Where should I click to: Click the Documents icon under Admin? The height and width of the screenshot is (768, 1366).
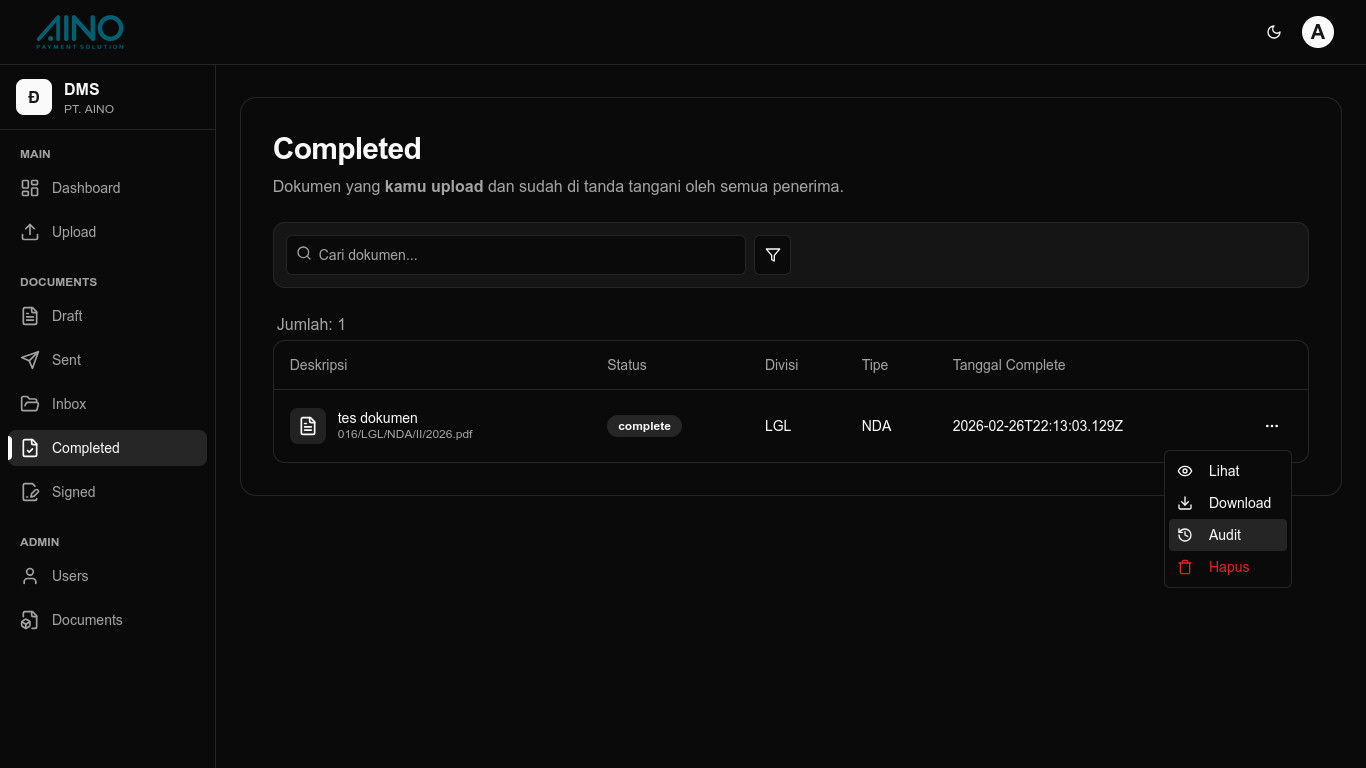coord(30,620)
